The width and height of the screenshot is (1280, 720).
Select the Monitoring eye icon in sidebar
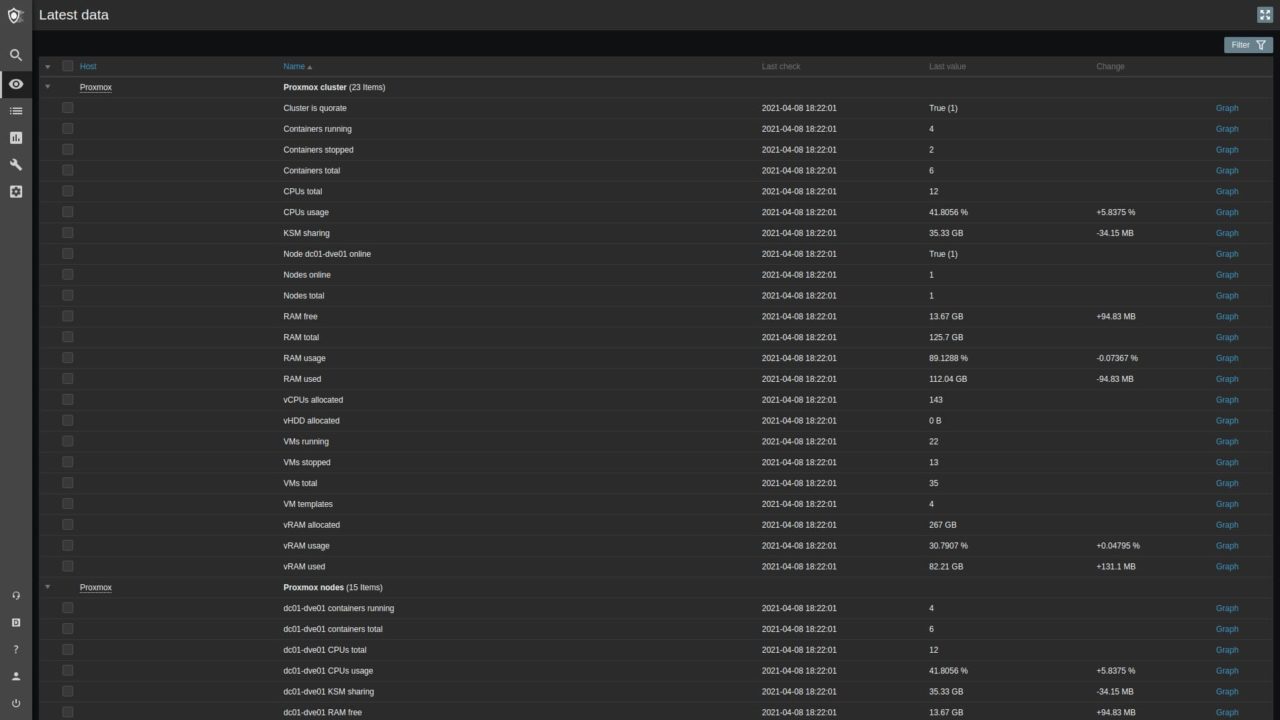click(x=15, y=83)
